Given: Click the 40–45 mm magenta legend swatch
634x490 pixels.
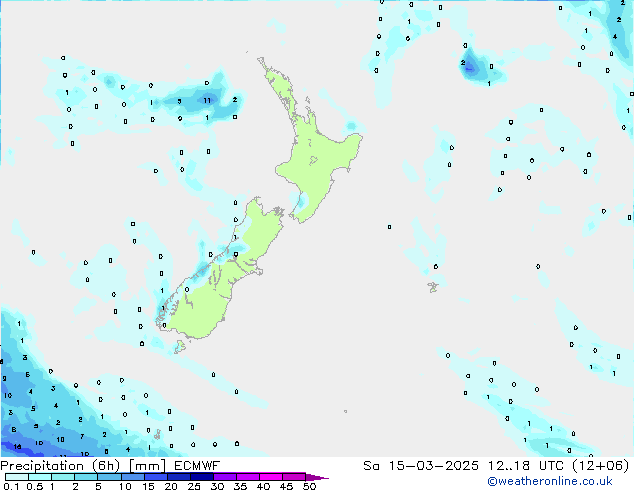Looking at the screenshot, I should (271, 477).
